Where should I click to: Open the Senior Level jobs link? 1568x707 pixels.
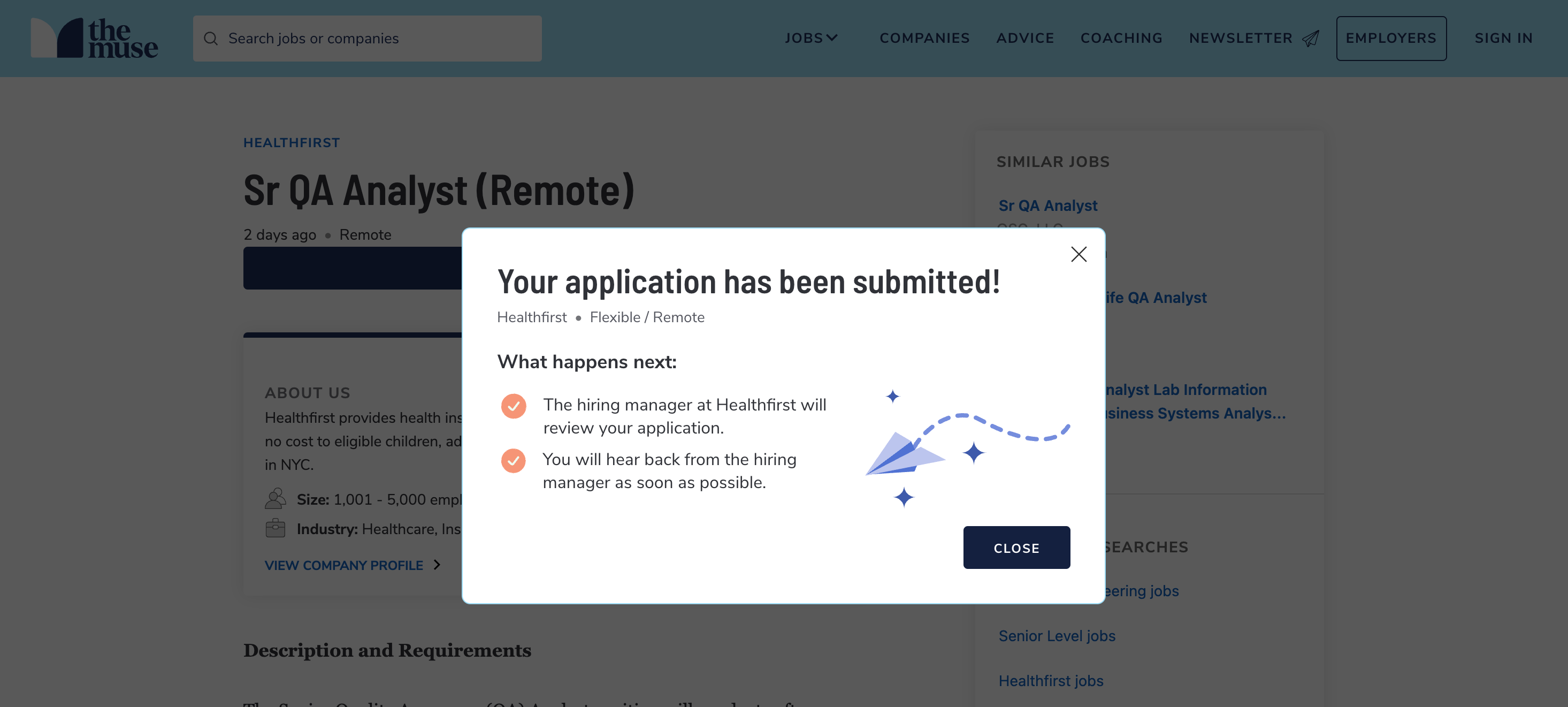(1057, 636)
